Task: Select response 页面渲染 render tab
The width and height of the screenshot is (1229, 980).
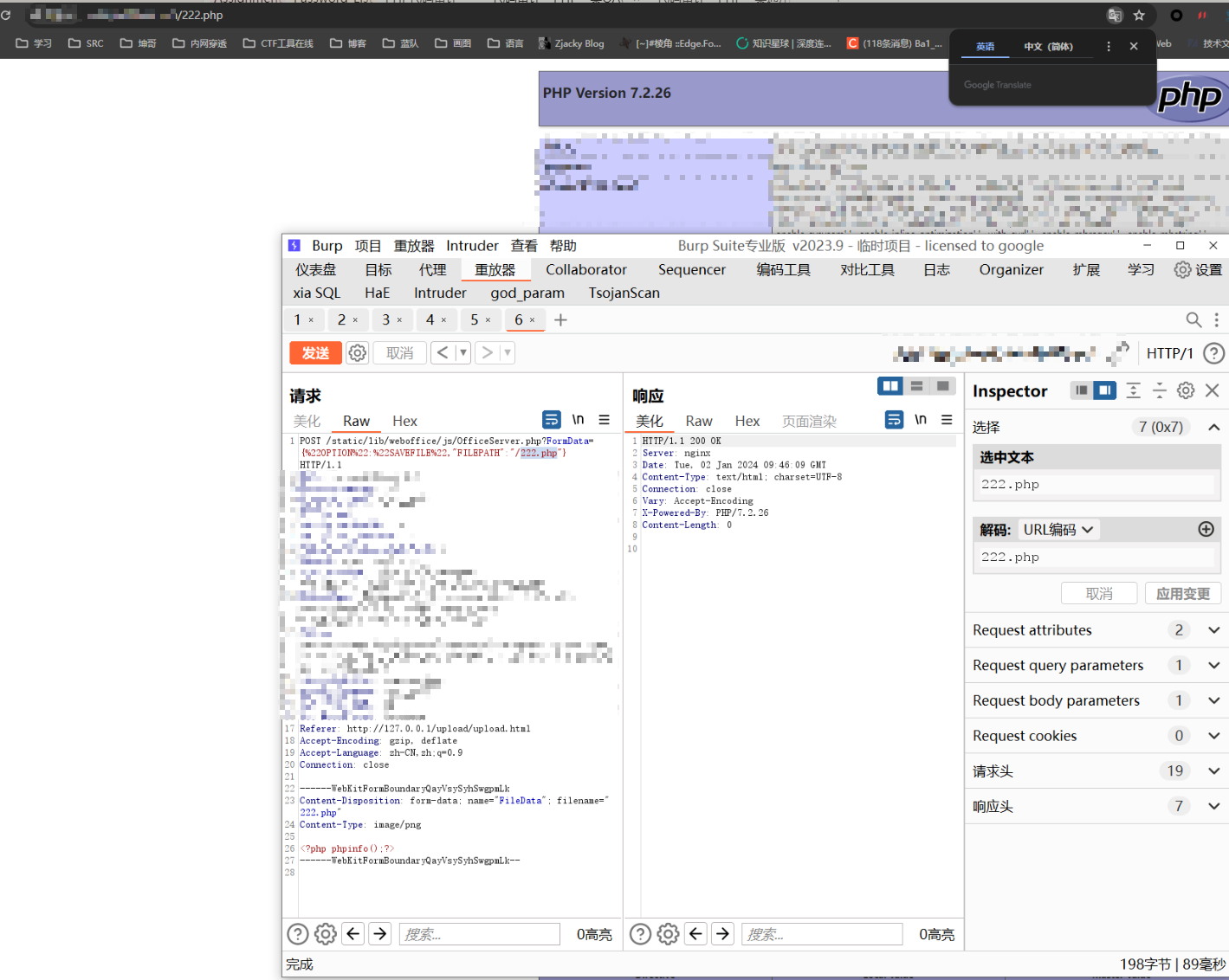Action: click(809, 421)
